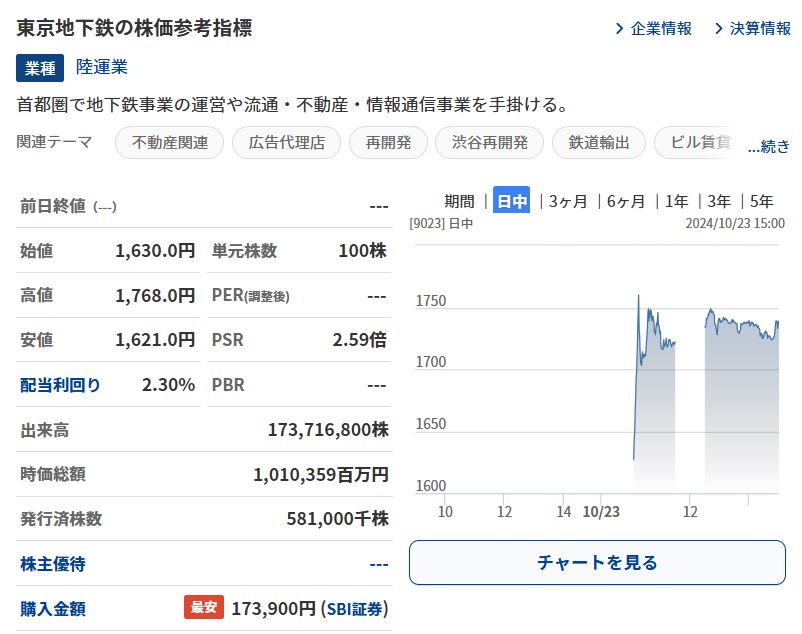
Task: Select the 不動産関連 theme tag
Action: click(170, 143)
